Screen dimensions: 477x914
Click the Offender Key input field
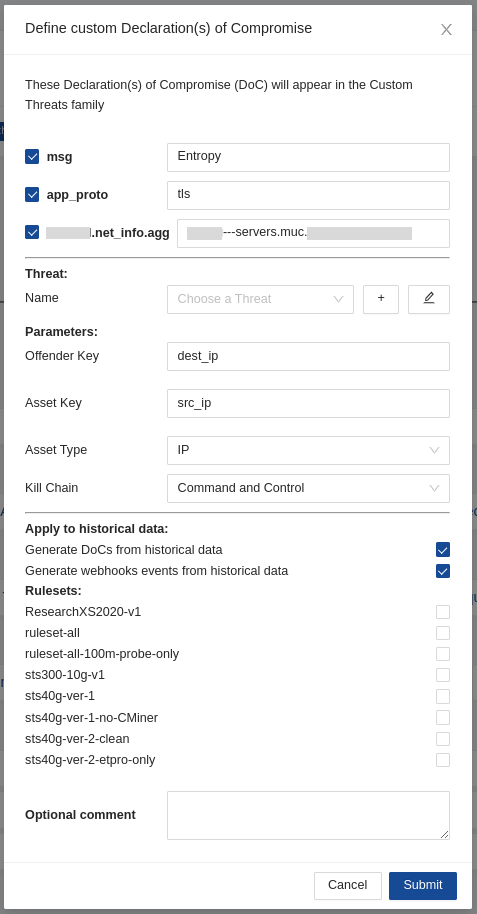tap(308, 356)
